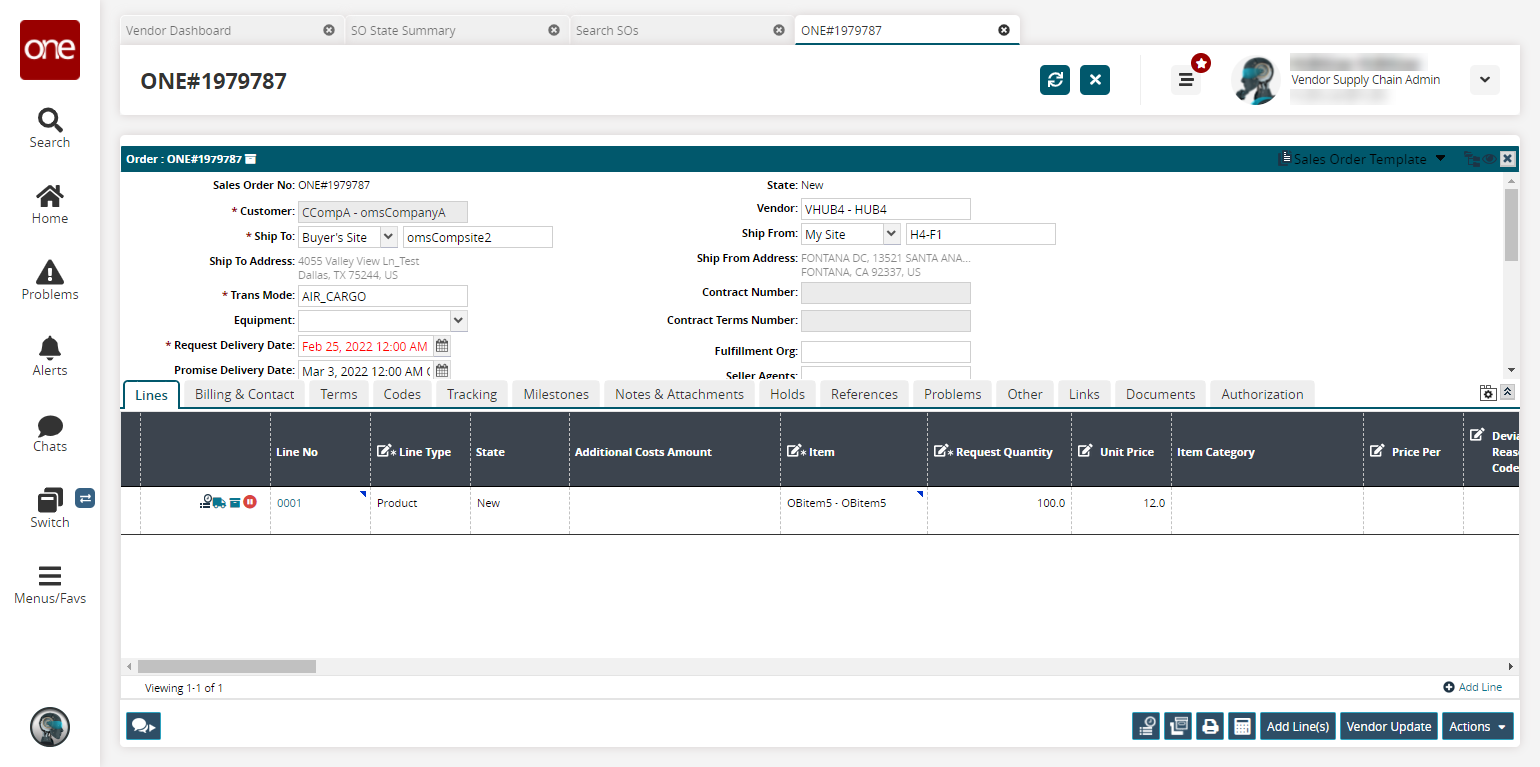Click the horizontal scrollbar under the lines grid

click(x=227, y=666)
